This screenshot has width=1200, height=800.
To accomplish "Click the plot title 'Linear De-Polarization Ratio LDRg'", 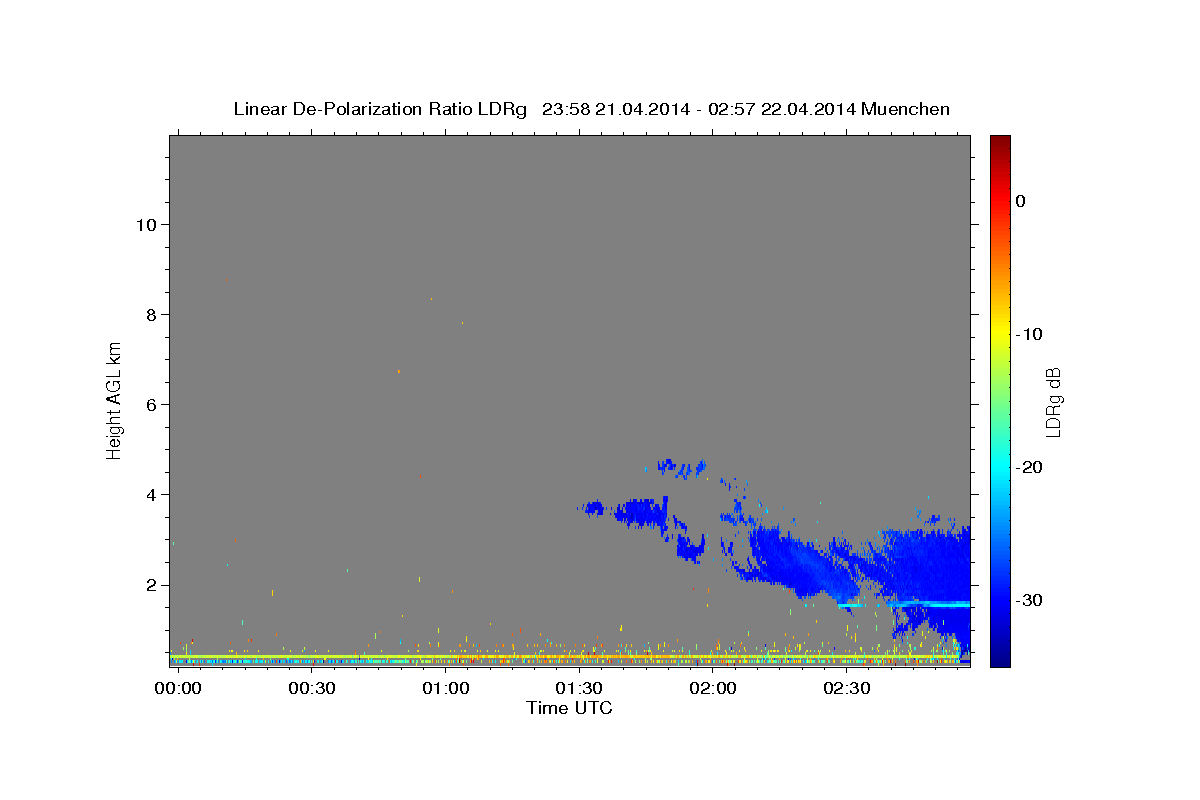I will [379, 109].
